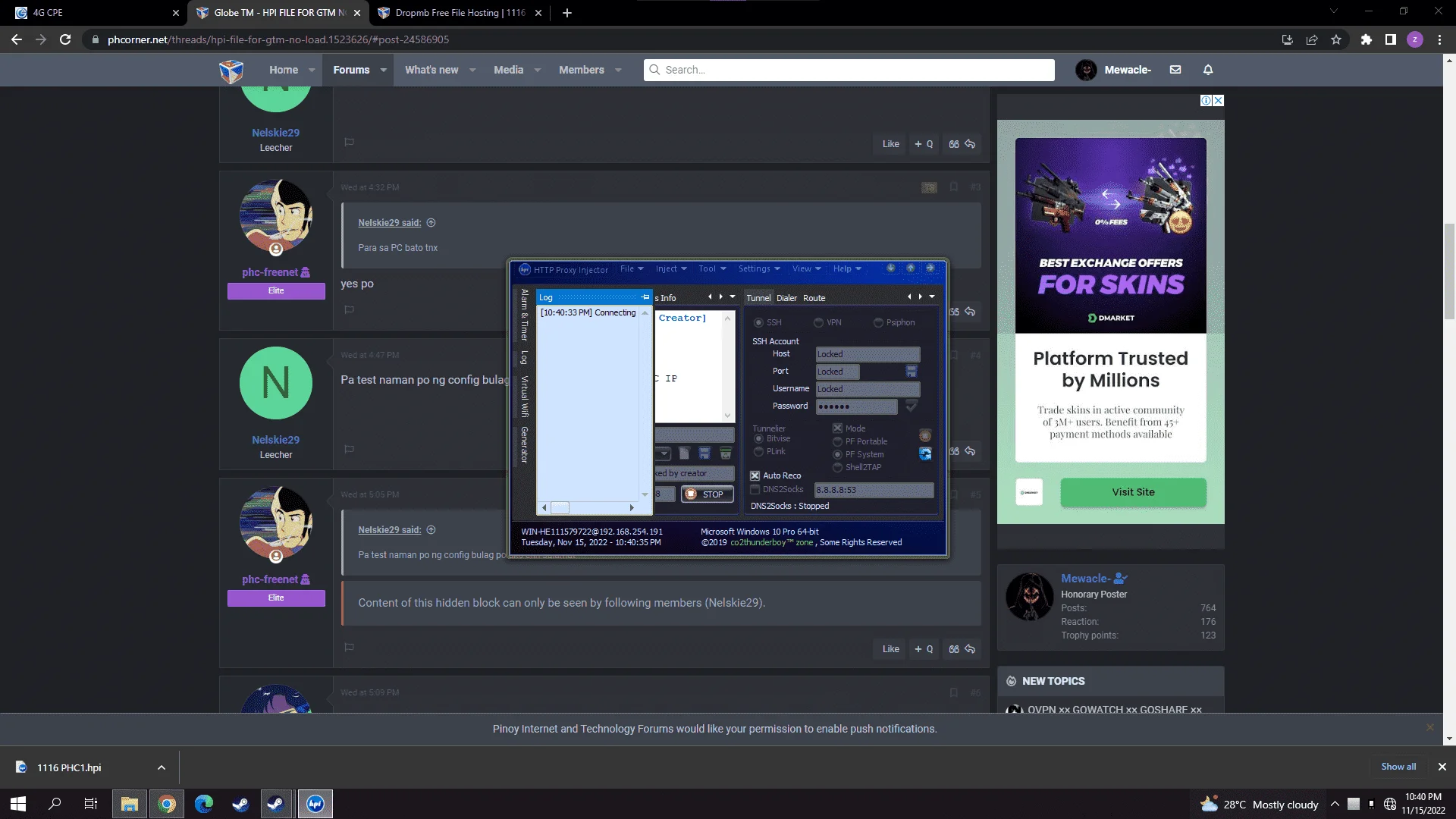Click the checkmark icon next to Password field

912,406
